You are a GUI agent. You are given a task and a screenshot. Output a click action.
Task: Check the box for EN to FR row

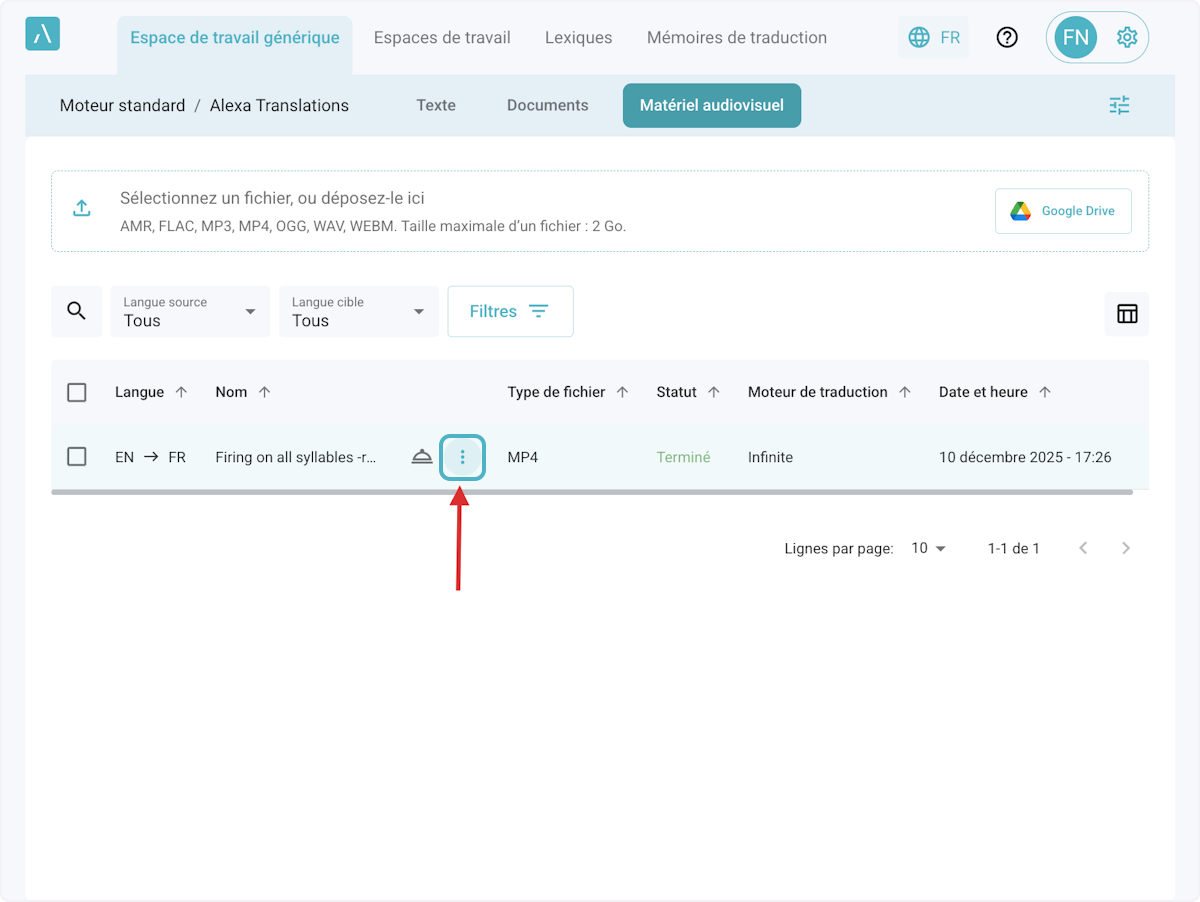[x=77, y=457]
